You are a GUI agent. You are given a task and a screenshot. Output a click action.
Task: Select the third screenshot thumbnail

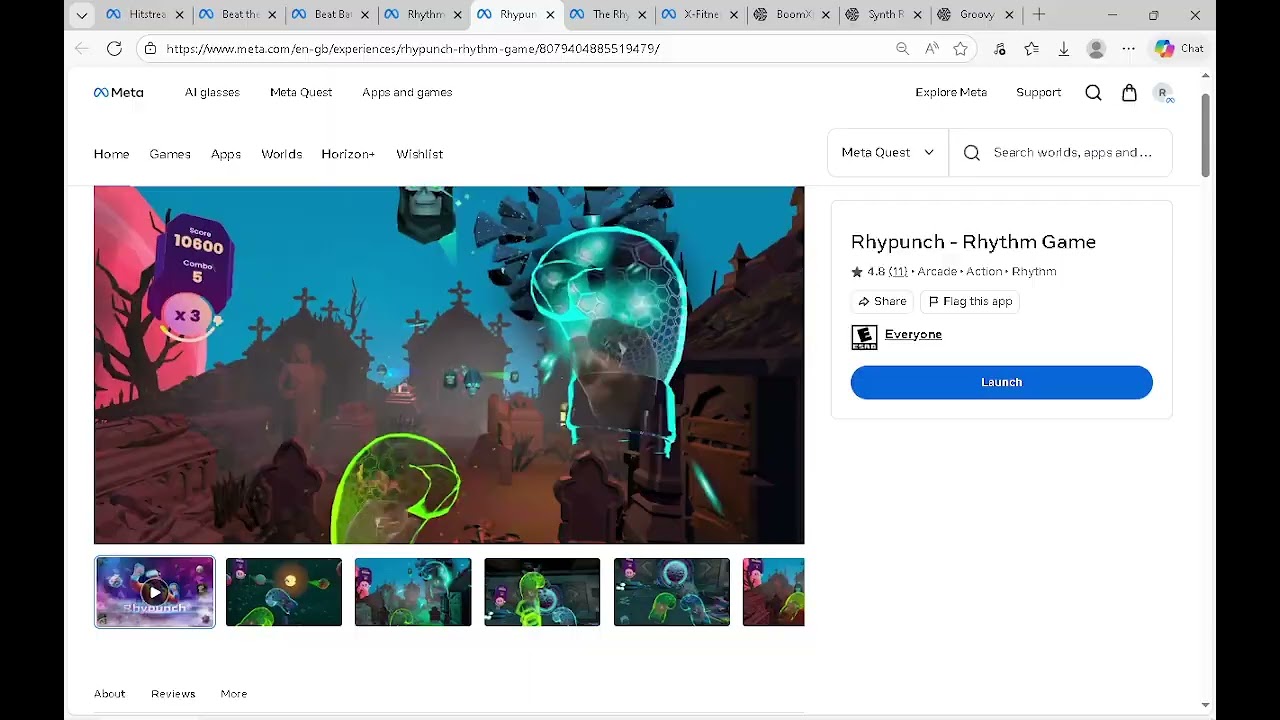point(413,592)
